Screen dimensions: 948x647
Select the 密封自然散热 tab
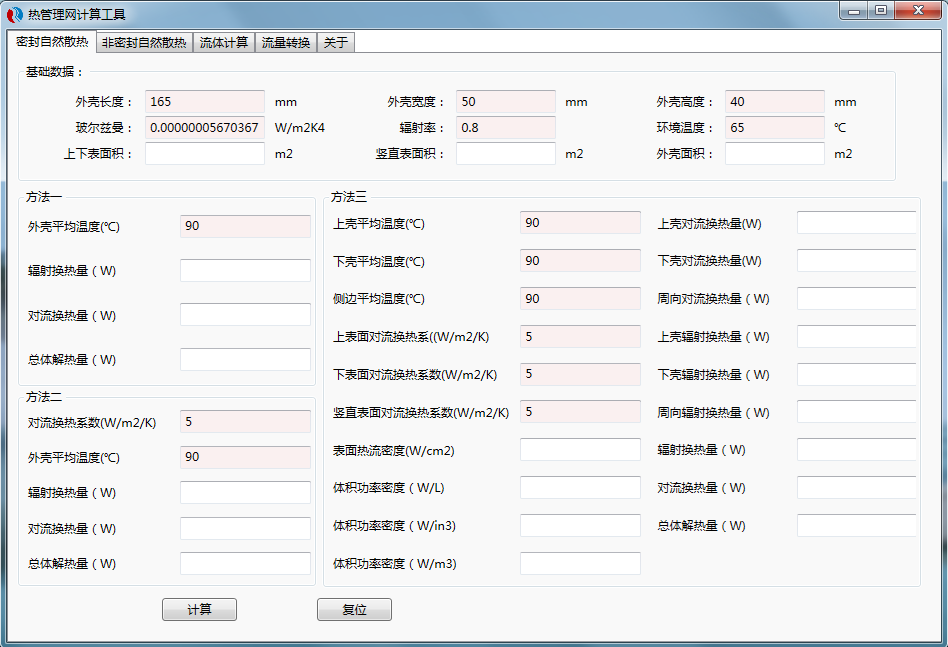click(54, 42)
